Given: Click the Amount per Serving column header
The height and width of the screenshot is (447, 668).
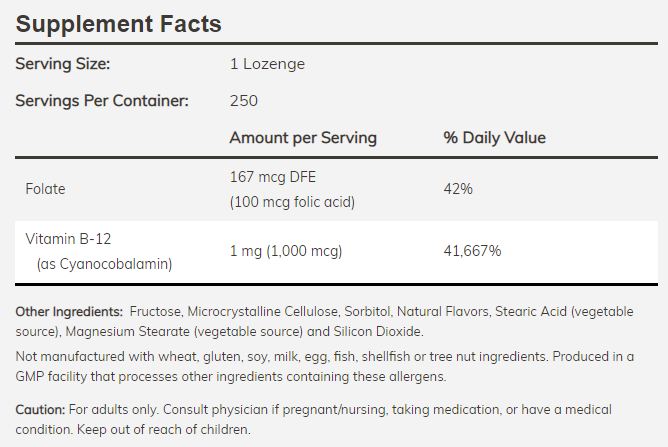Looking at the screenshot, I should (303, 137).
